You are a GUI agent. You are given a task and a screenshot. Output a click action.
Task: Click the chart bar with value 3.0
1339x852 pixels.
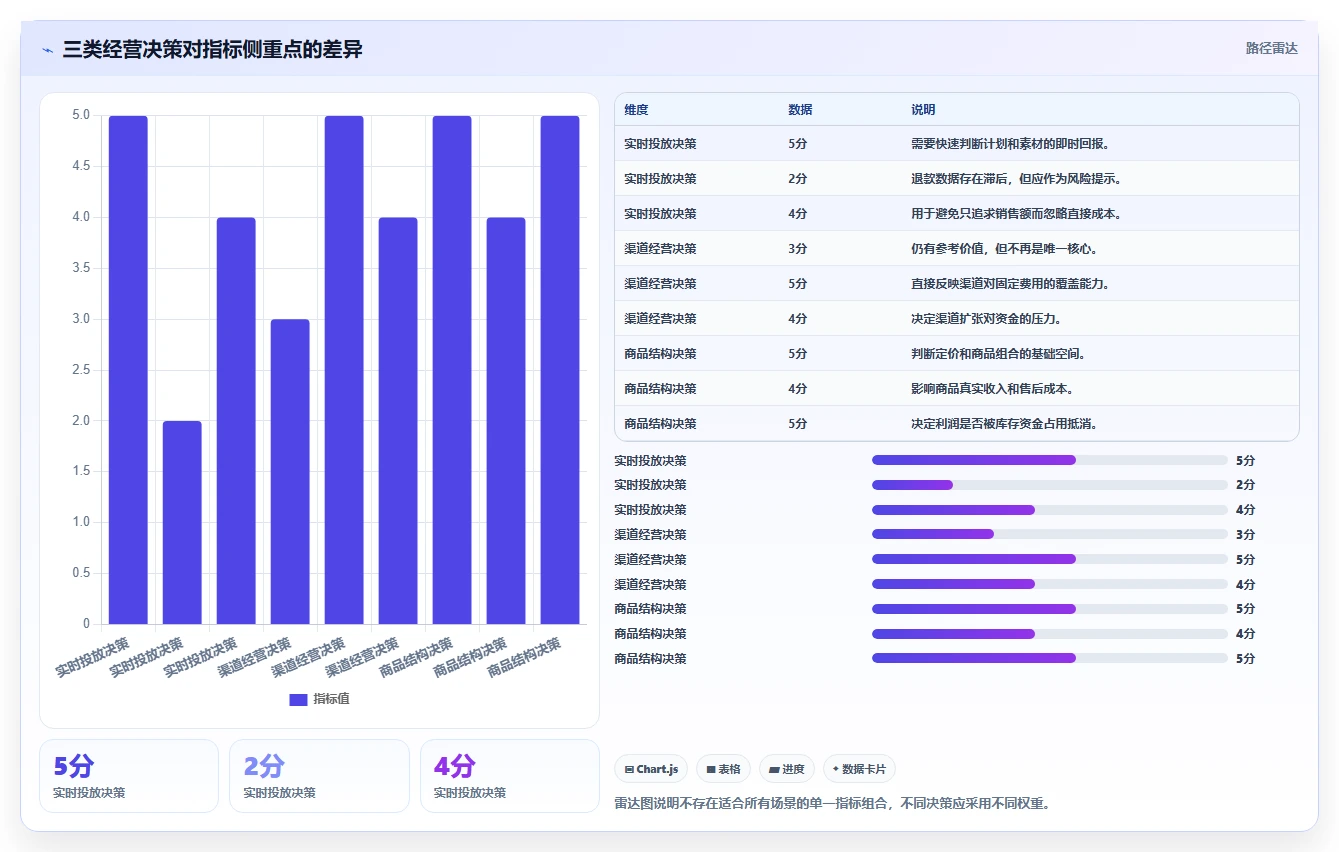tap(290, 472)
